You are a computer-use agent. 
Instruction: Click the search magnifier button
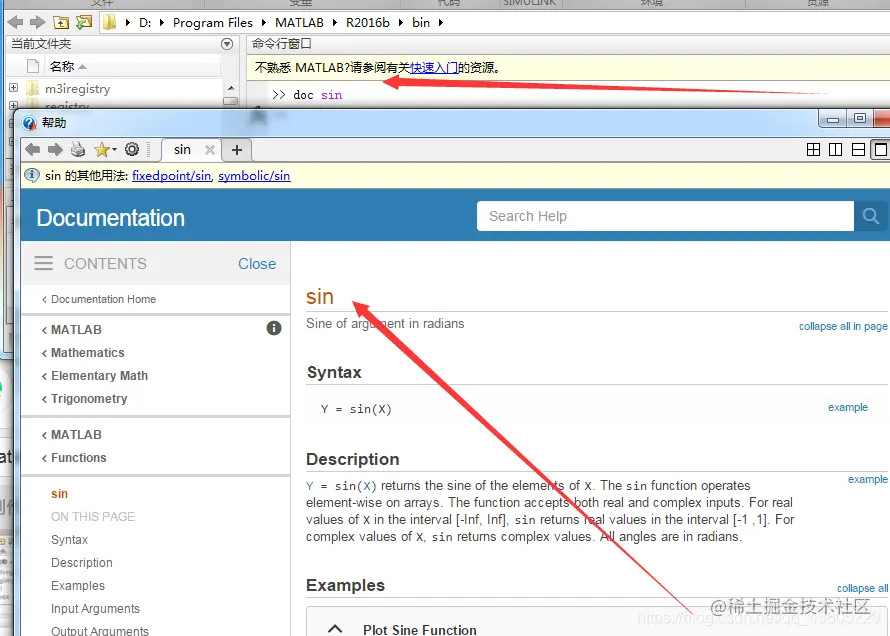871,216
